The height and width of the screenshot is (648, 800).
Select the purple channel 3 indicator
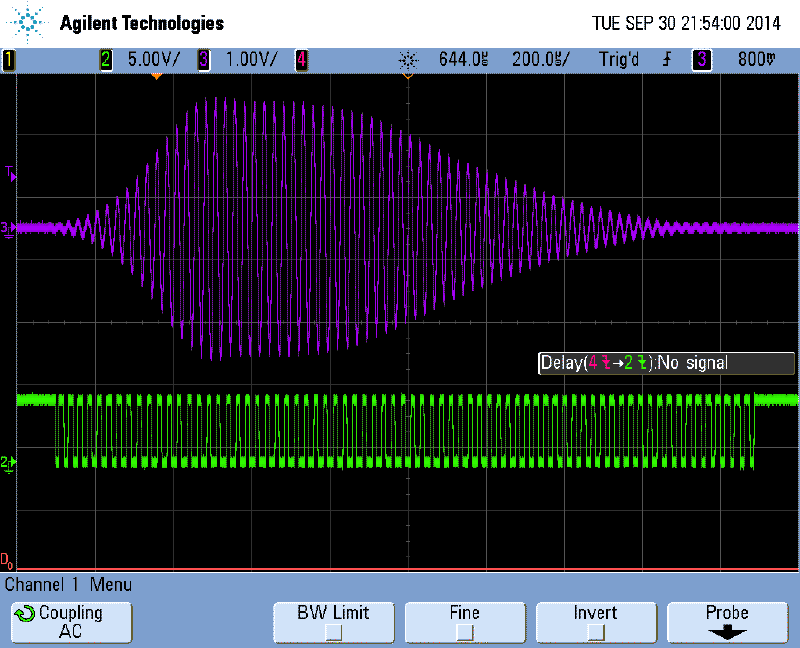204,60
